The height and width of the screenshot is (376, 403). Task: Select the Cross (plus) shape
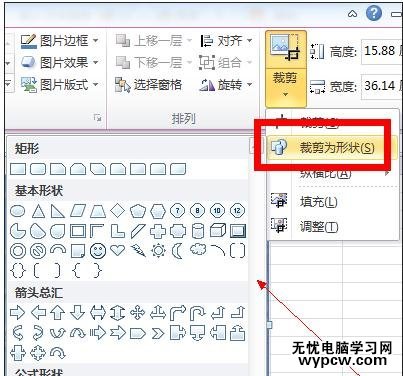pyautogui.click(x=158, y=231)
